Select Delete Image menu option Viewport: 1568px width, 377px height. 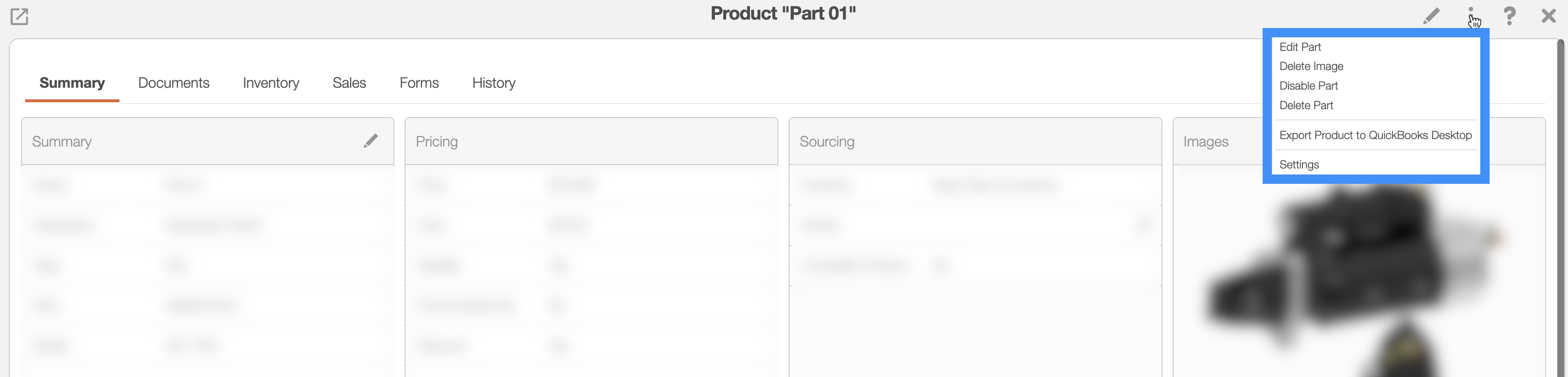click(1311, 66)
